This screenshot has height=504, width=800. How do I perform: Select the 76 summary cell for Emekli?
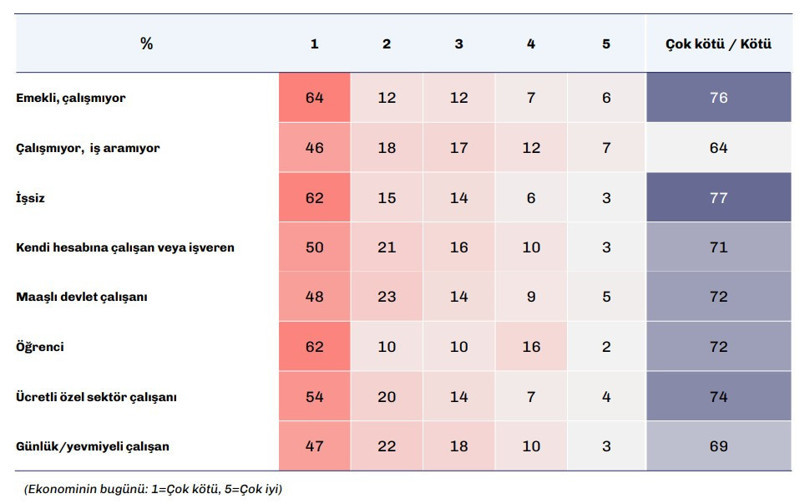pos(717,98)
